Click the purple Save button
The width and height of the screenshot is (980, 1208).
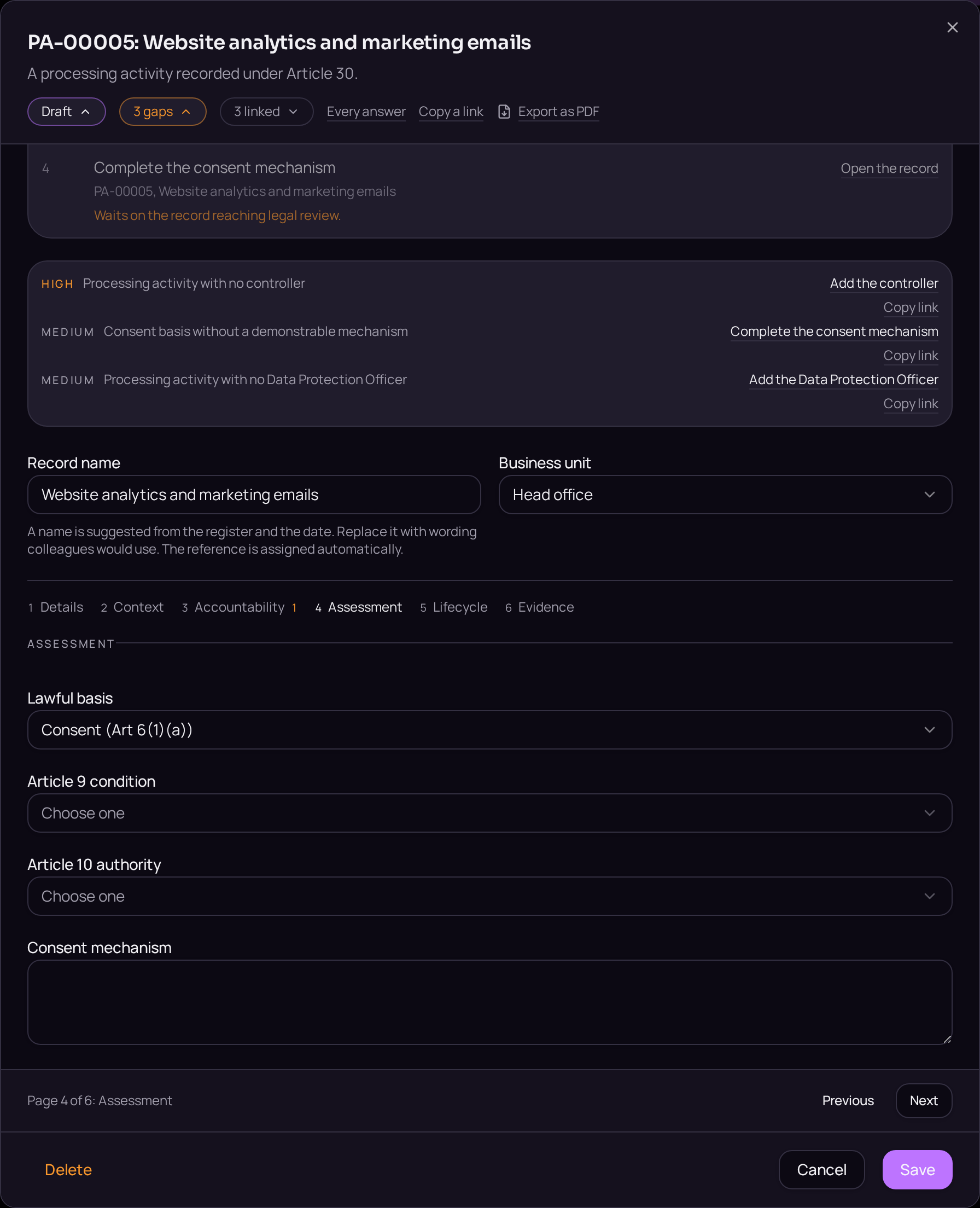(917, 1169)
